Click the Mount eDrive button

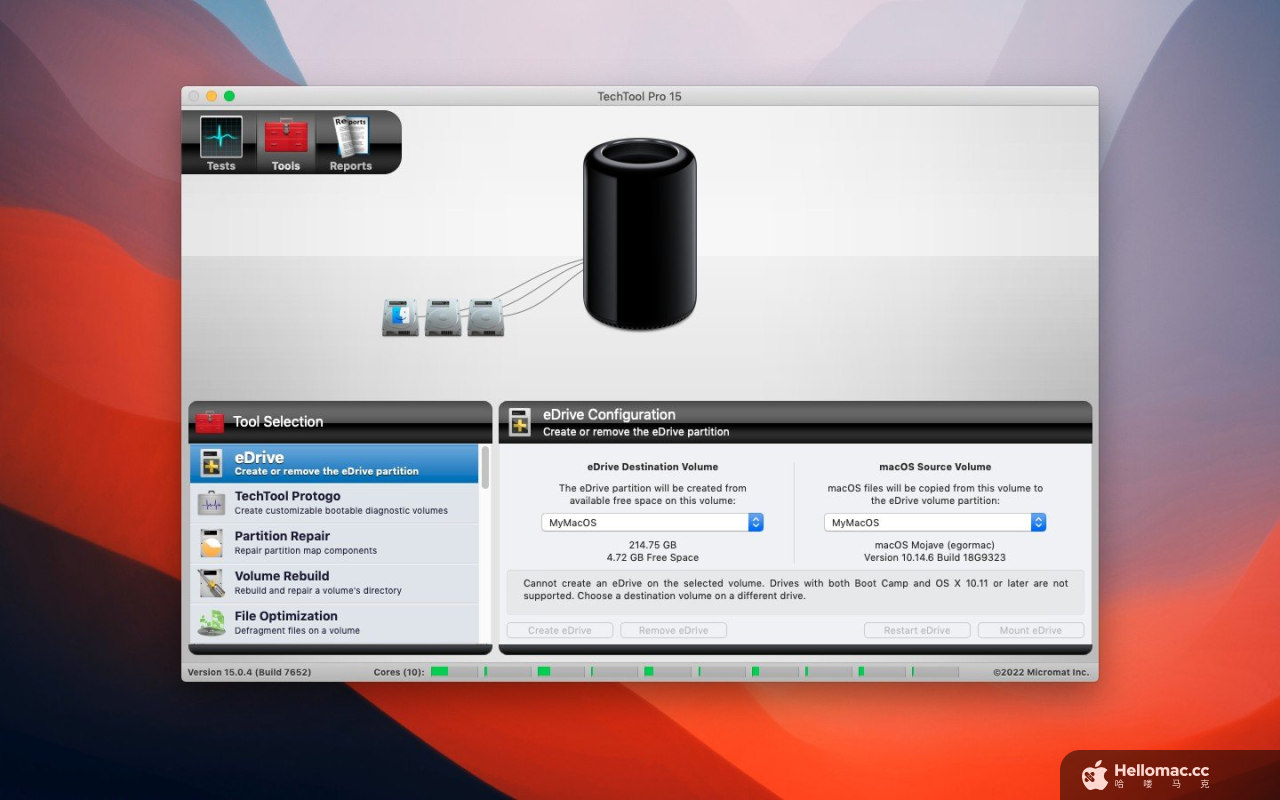(x=1031, y=630)
